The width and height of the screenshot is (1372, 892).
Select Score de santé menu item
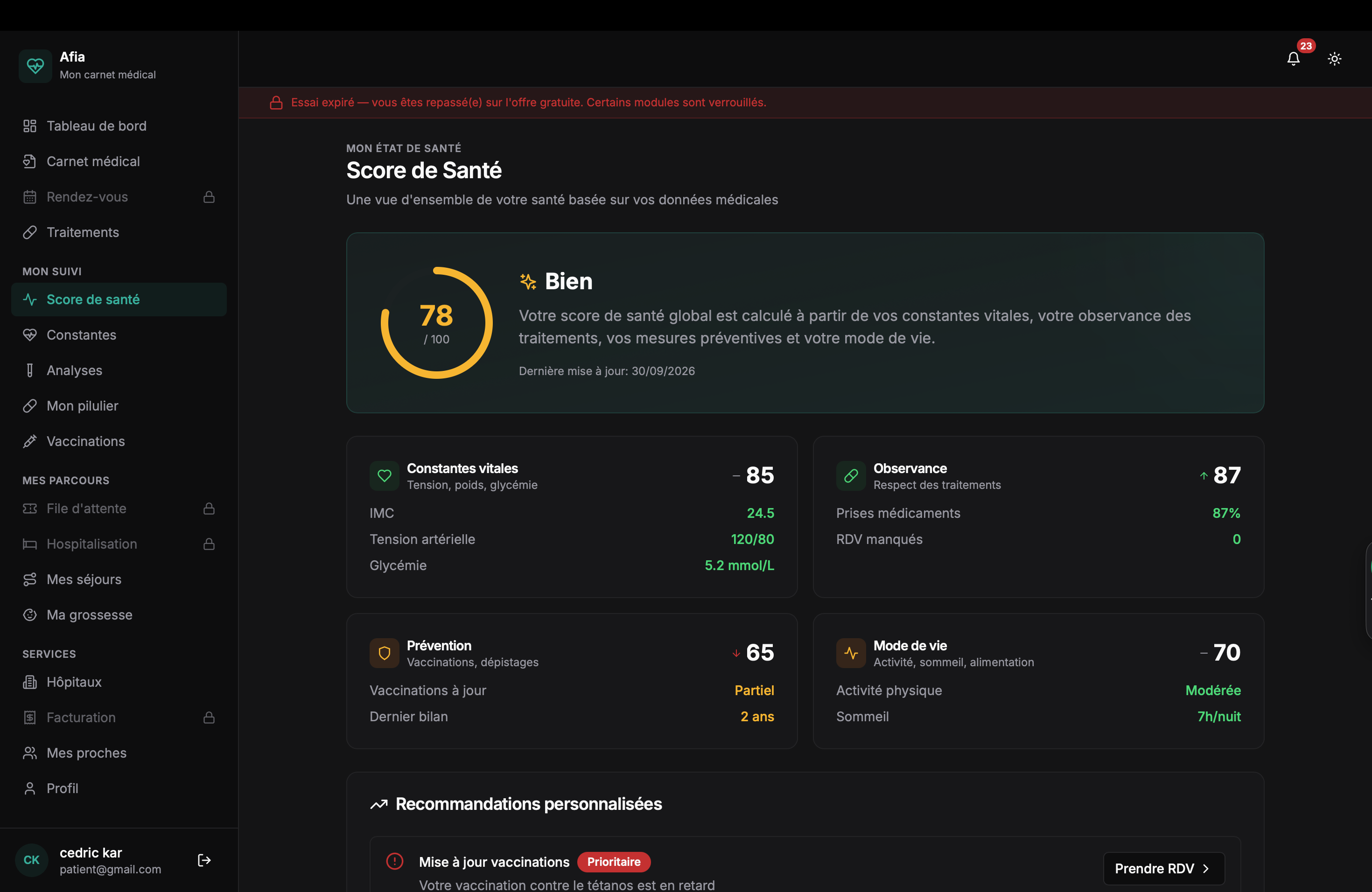[x=119, y=300]
